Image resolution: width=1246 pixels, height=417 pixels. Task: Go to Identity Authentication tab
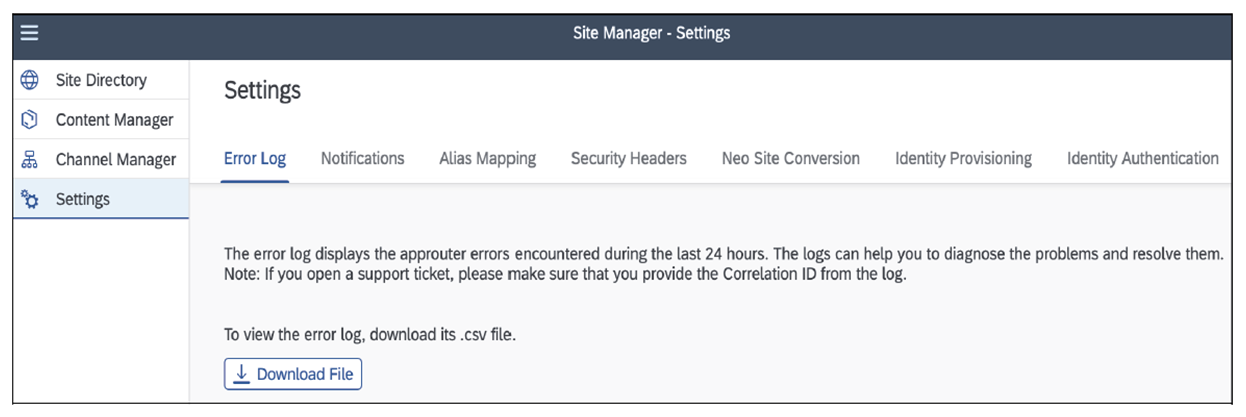point(1142,158)
